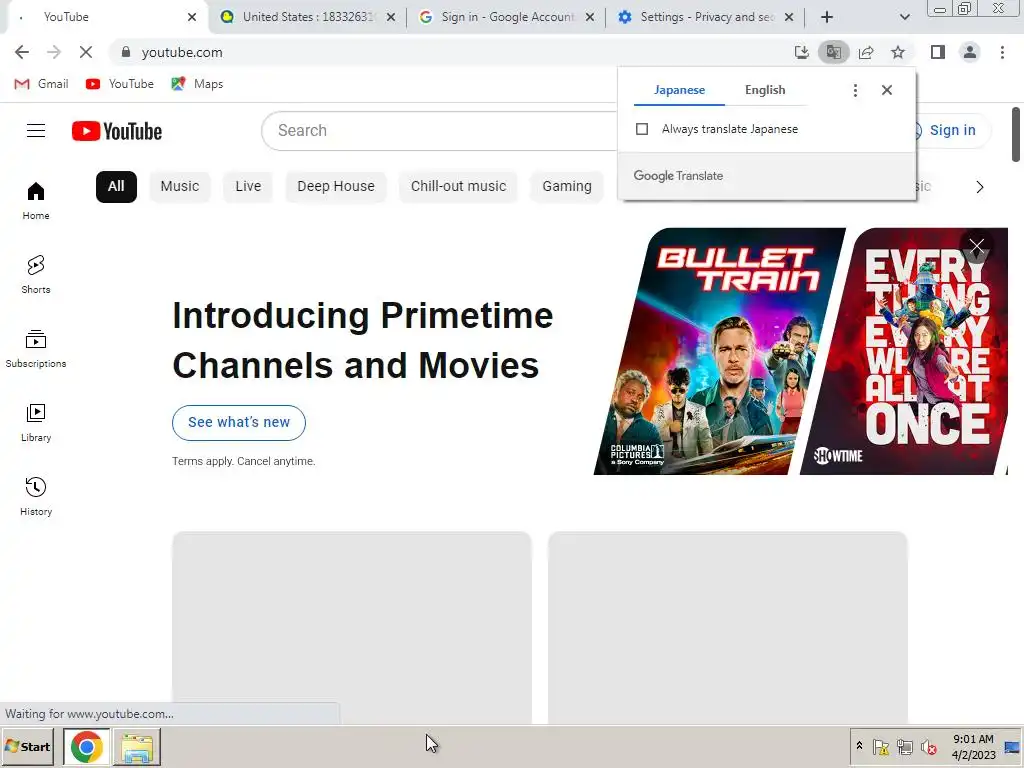Close the Google Translate popup
The width and height of the screenshot is (1024, 768).
pos(886,90)
